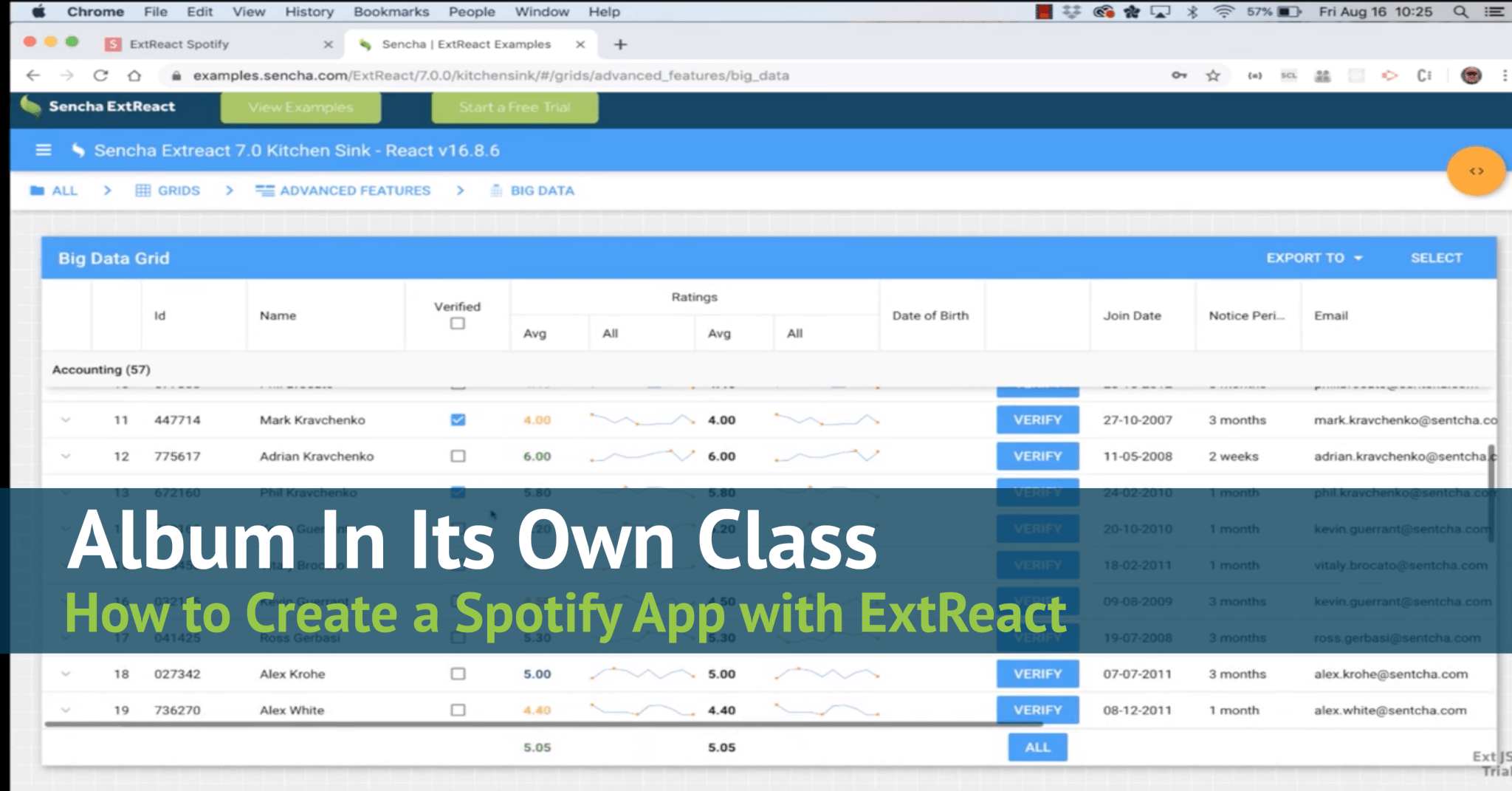Click the Chrome profile avatar
This screenshot has height=791, width=1512.
pos(1471,75)
